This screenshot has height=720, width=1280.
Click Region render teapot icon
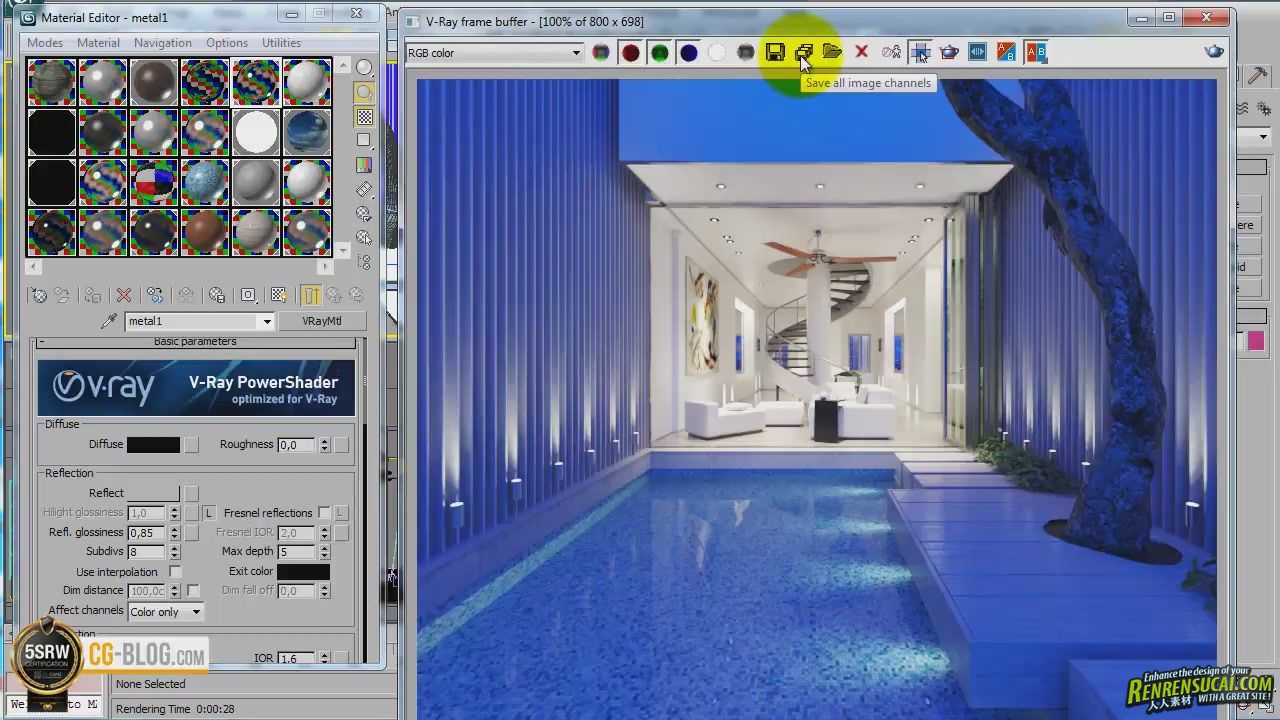[x=949, y=52]
